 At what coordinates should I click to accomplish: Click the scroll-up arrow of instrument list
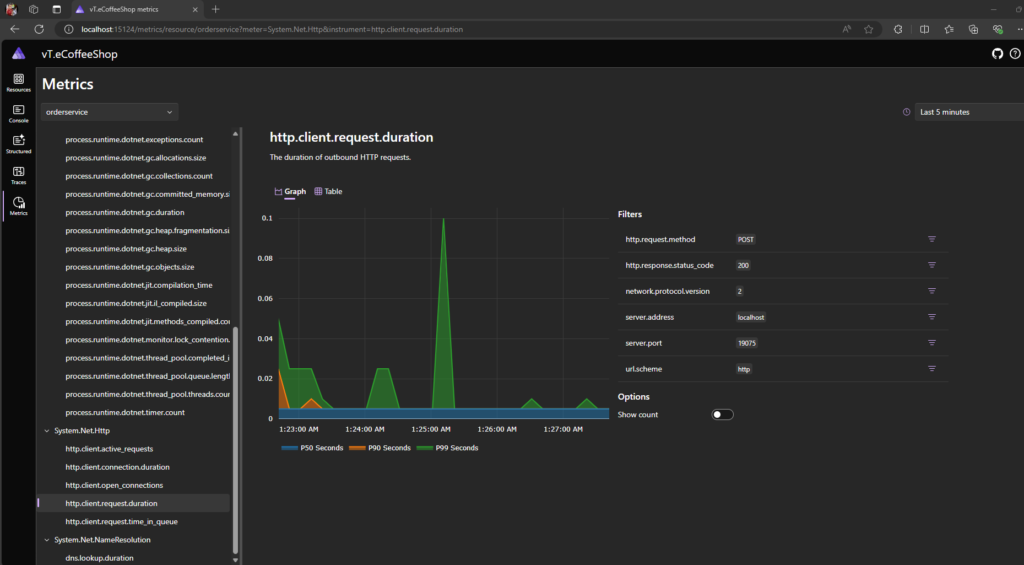pos(235,134)
